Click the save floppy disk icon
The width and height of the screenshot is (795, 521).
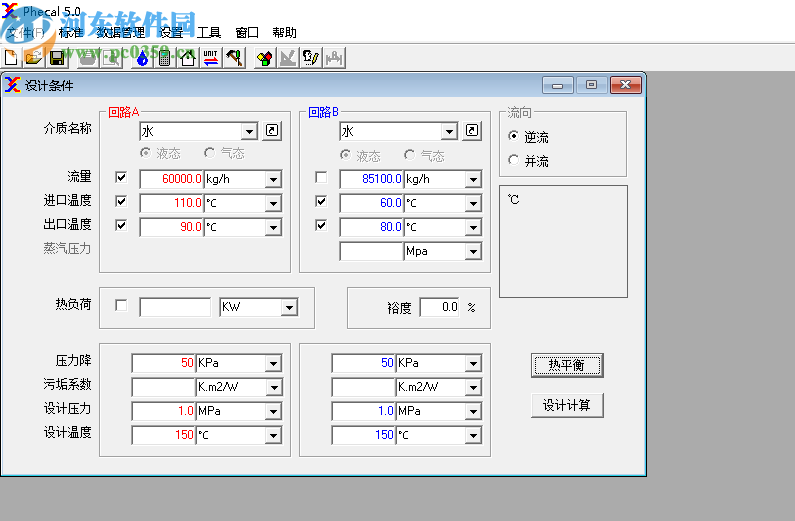[57, 58]
